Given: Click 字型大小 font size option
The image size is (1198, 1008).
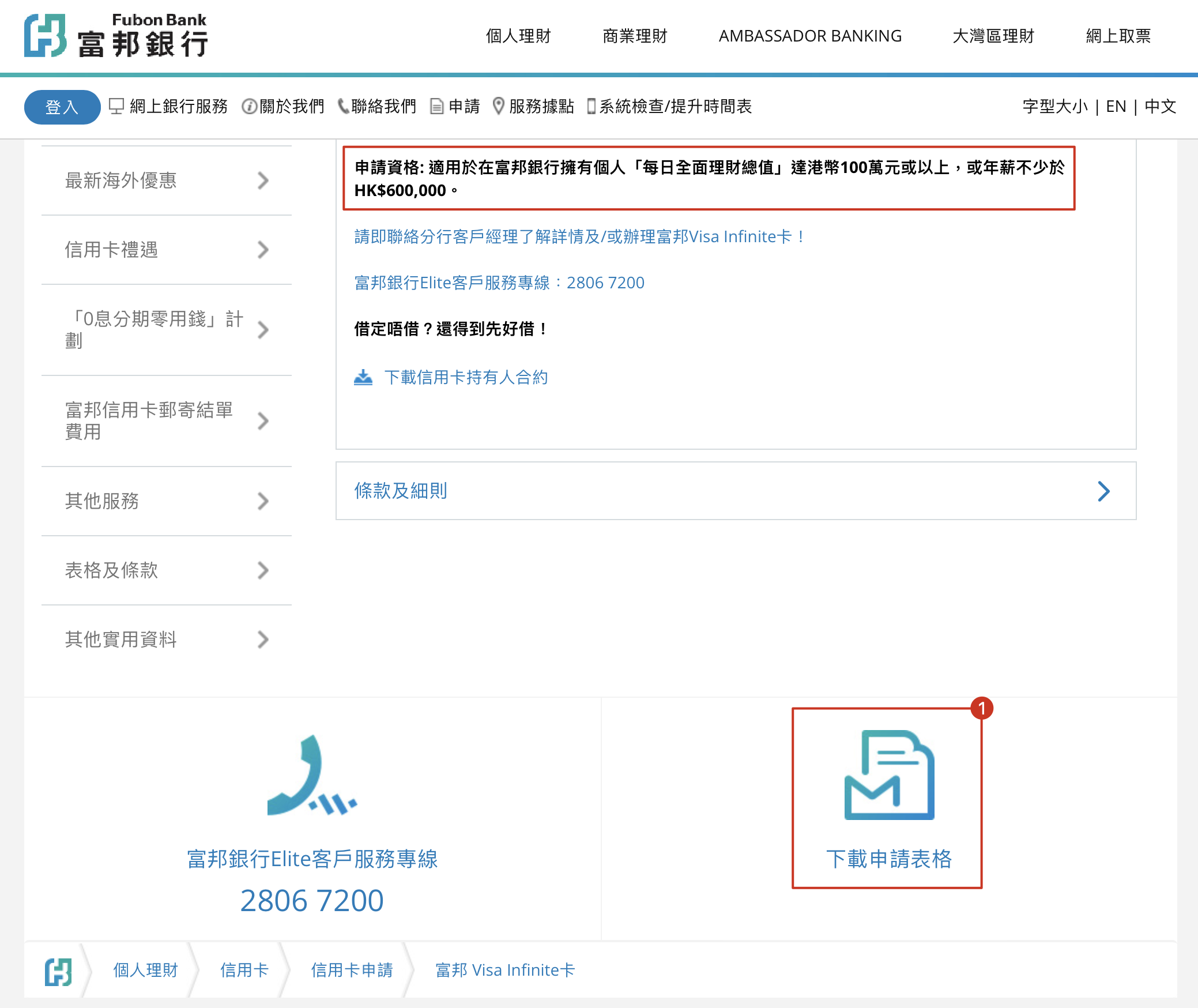Looking at the screenshot, I should [1055, 107].
